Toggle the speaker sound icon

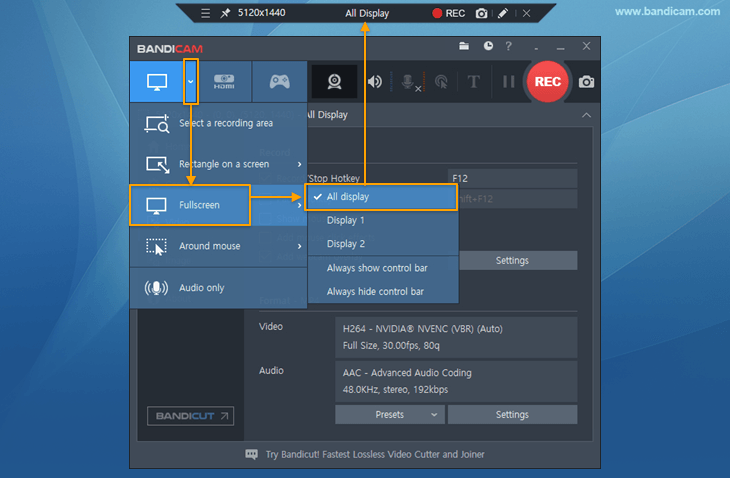[375, 82]
